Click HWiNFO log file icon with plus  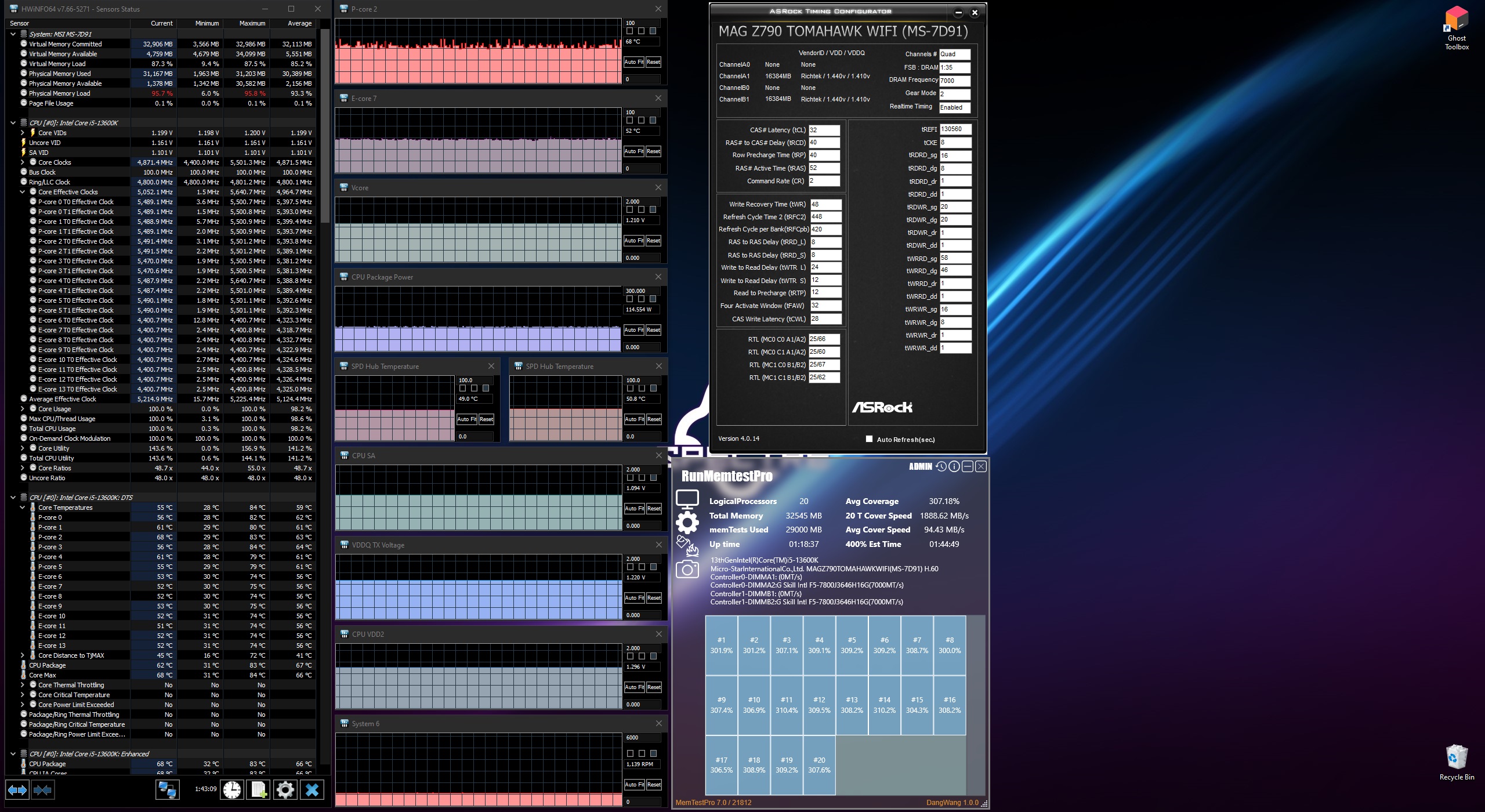[x=258, y=789]
